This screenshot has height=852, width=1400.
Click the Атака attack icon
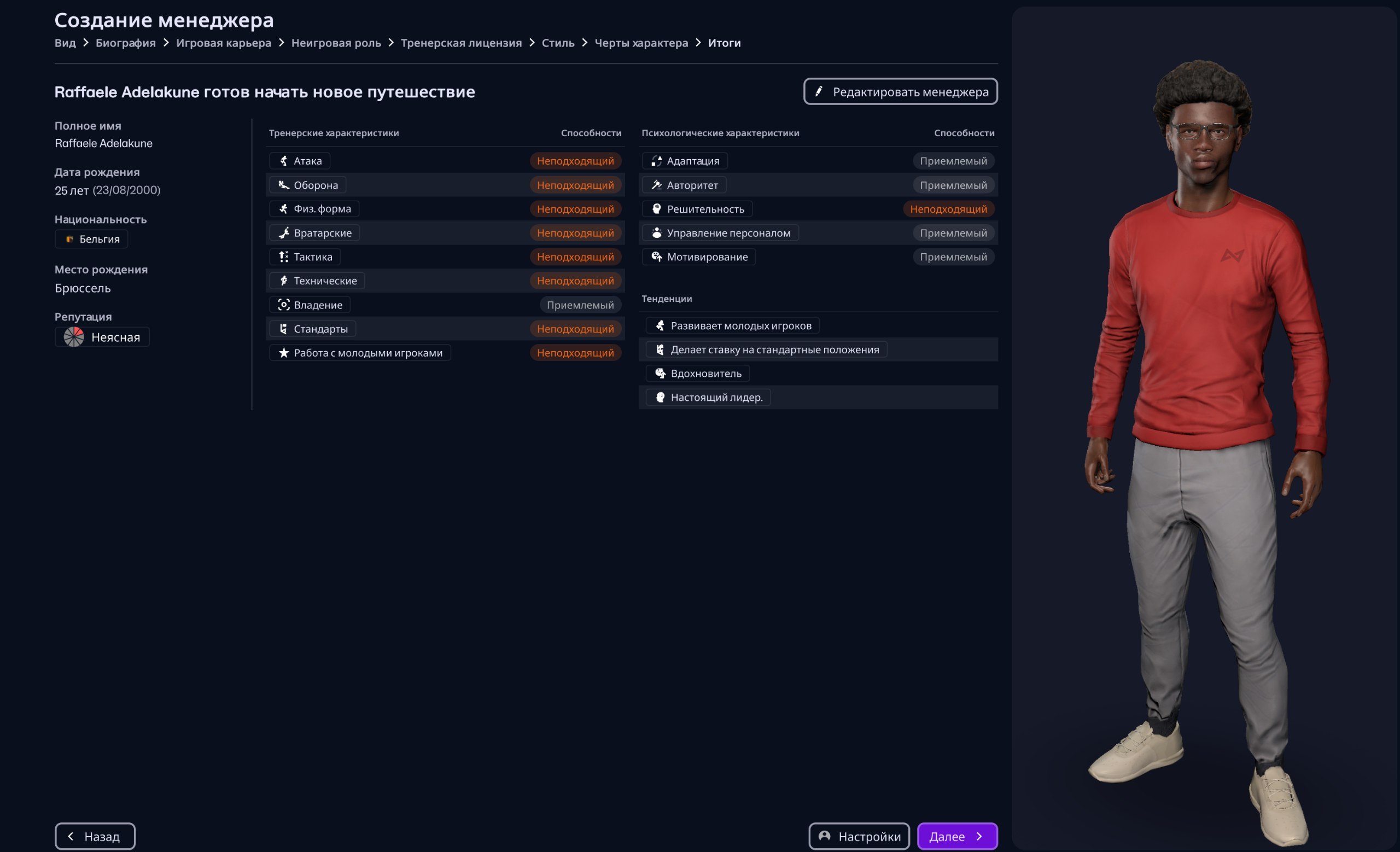point(283,161)
